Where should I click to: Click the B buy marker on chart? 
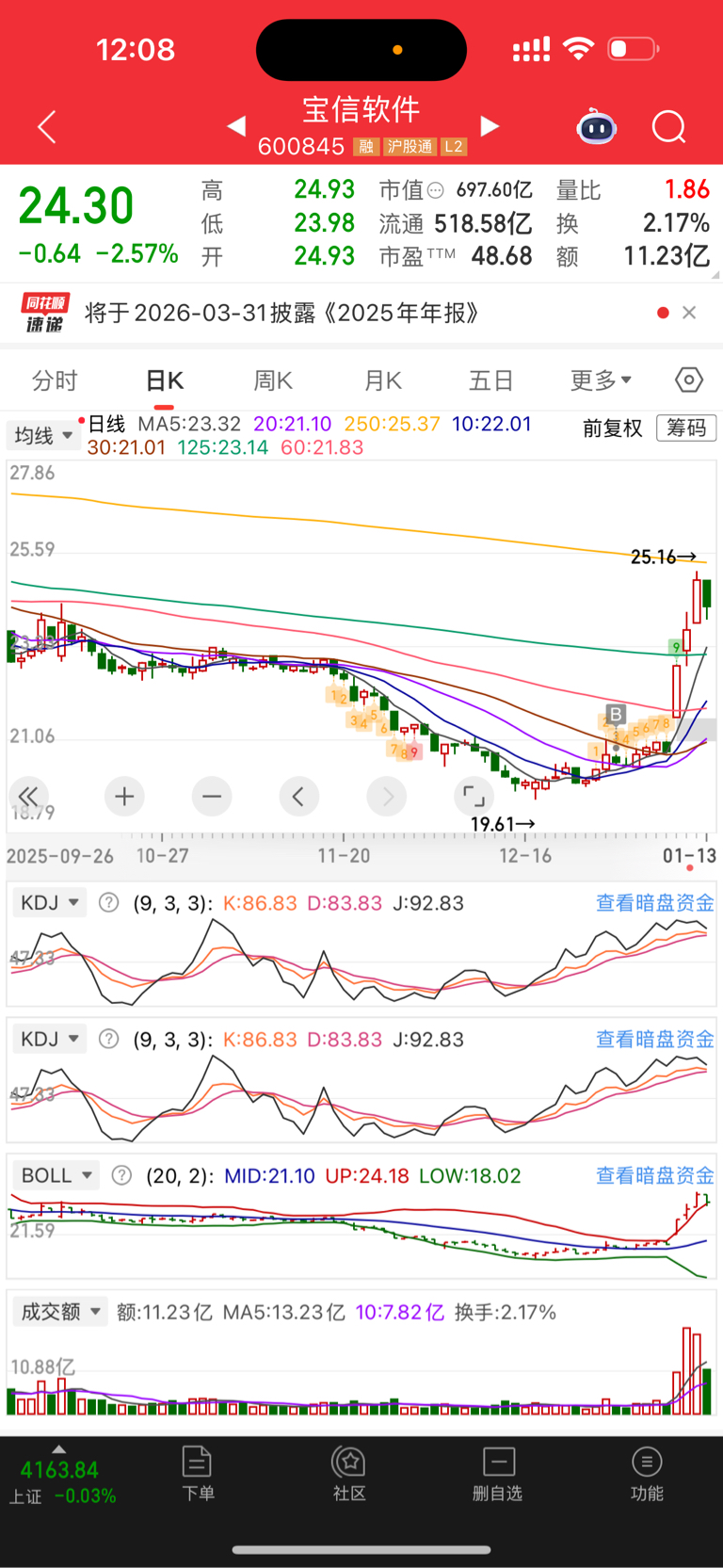click(616, 715)
